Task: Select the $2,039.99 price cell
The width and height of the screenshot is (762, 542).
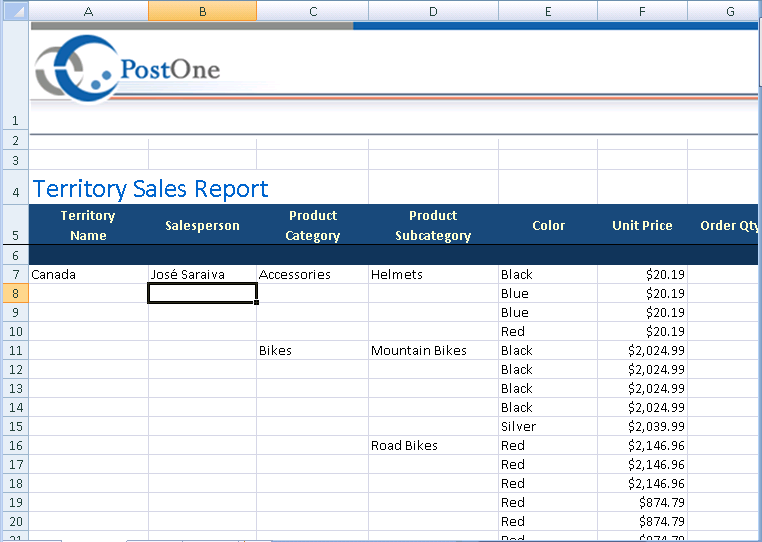Action: pyautogui.click(x=642, y=426)
